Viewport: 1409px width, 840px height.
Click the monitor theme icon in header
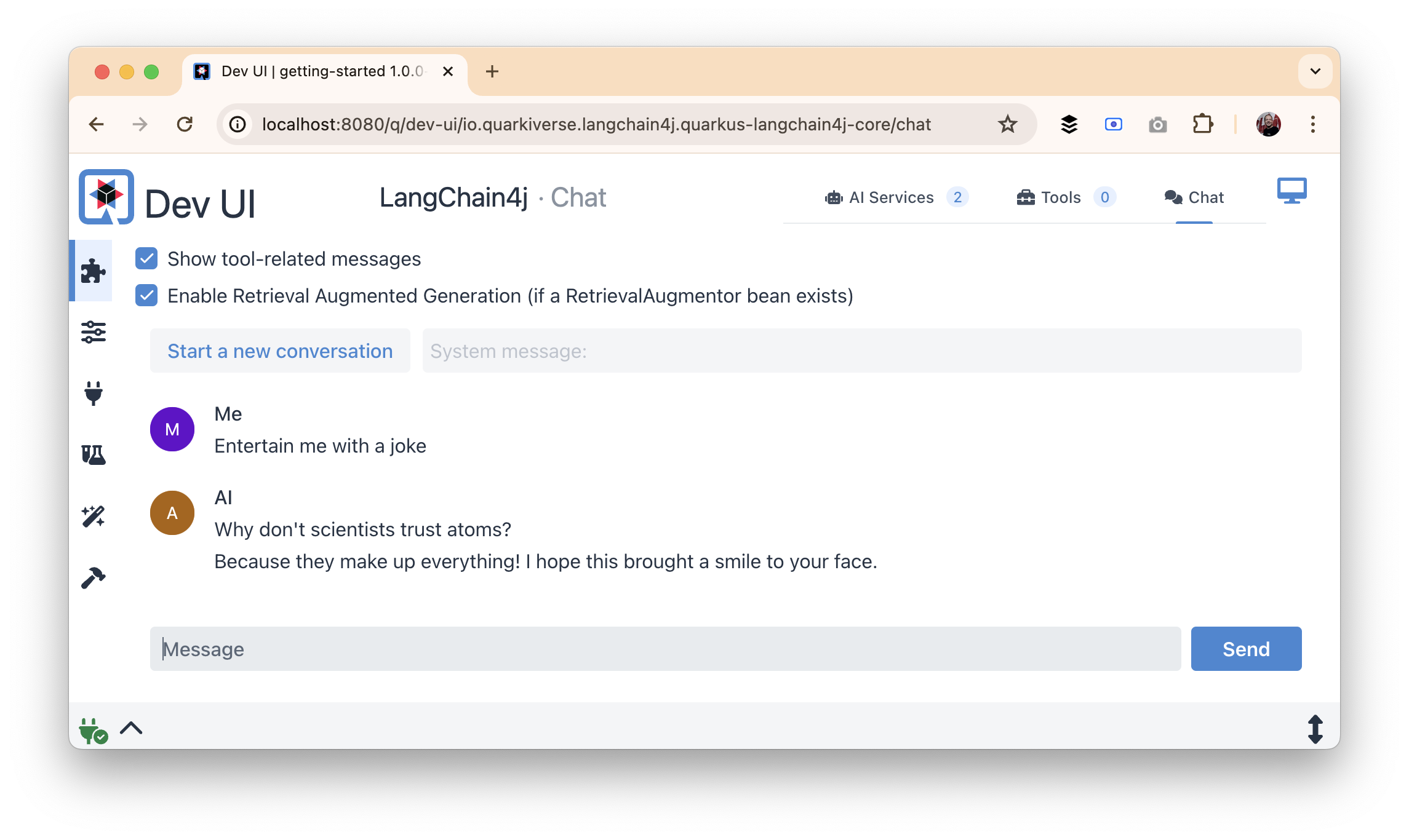tap(1291, 191)
